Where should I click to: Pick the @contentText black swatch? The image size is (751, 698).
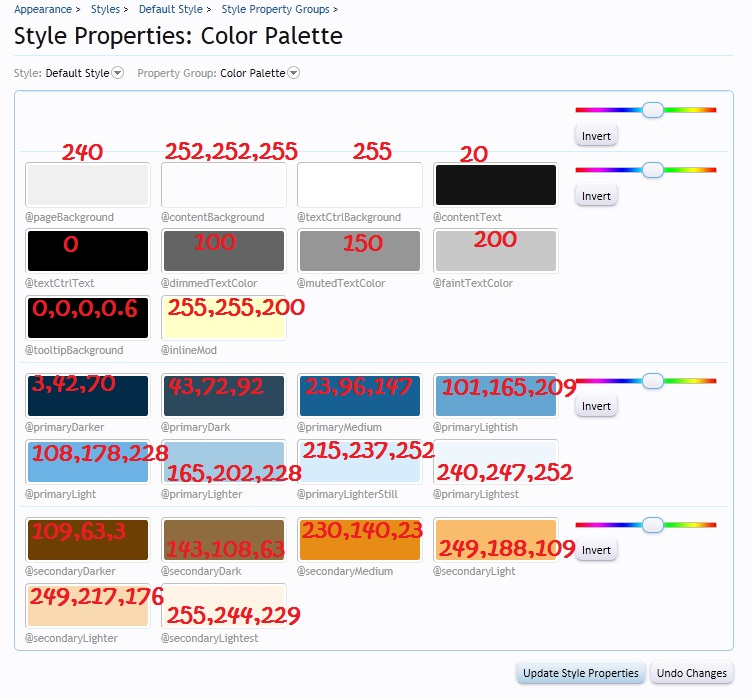pos(495,186)
